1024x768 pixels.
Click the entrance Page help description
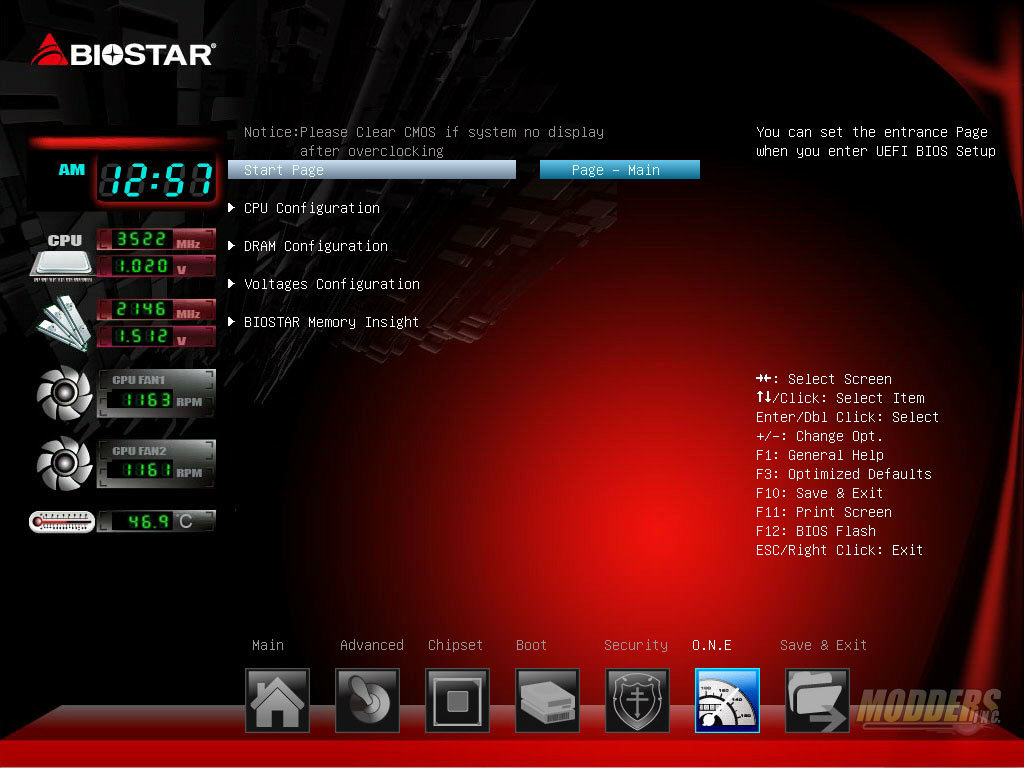point(876,141)
